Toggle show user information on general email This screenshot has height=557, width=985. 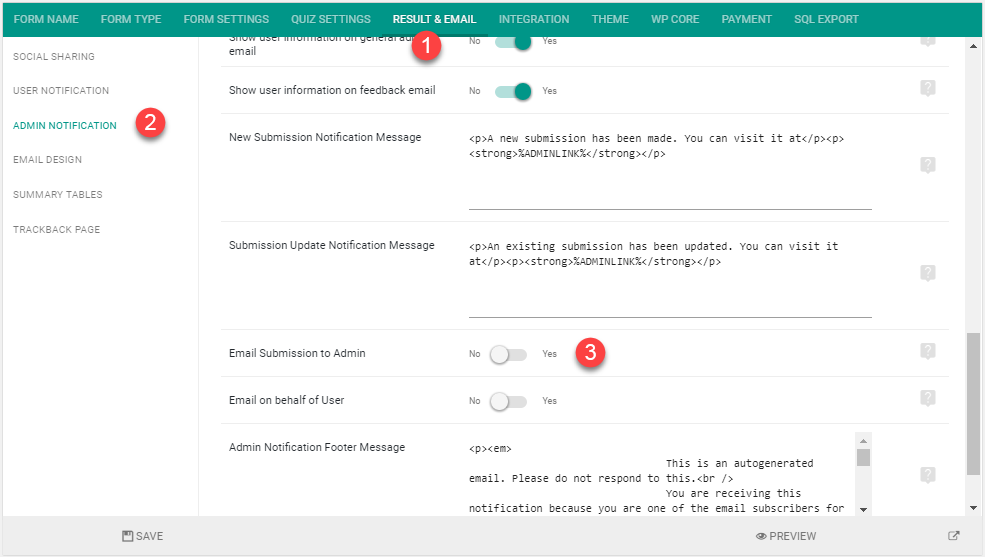513,42
